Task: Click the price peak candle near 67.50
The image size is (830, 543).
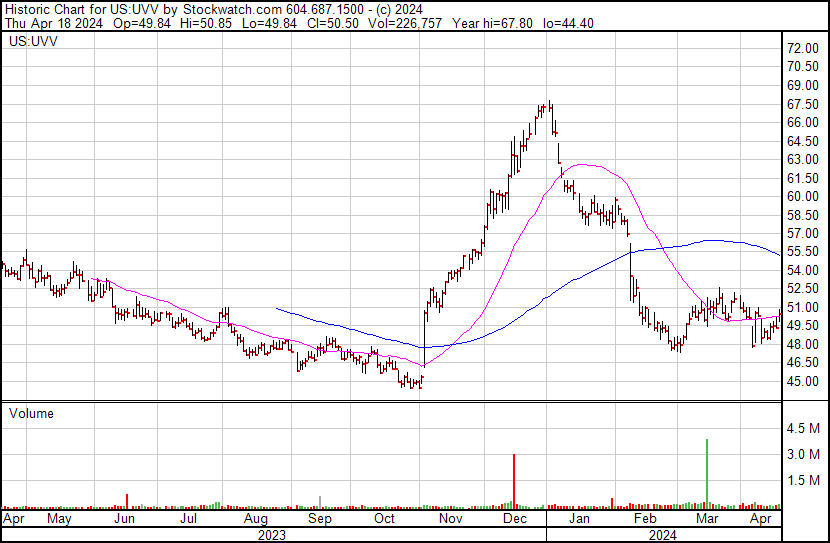Action: click(x=550, y=106)
